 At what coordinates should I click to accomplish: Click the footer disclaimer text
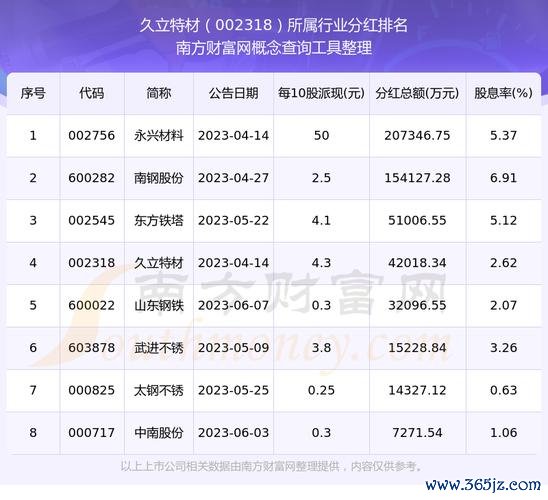(x=272, y=466)
